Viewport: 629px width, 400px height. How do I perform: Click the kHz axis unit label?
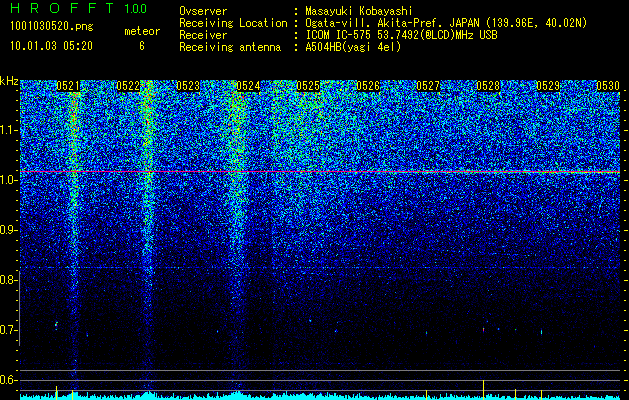coord(9,81)
